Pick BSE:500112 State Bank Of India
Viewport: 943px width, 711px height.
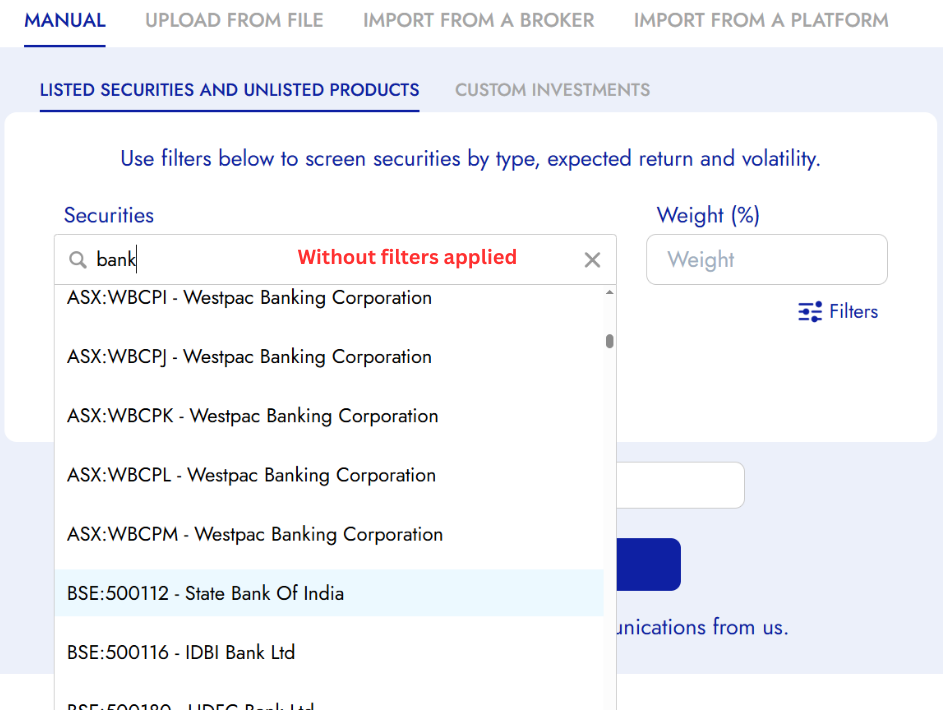[205, 593]
